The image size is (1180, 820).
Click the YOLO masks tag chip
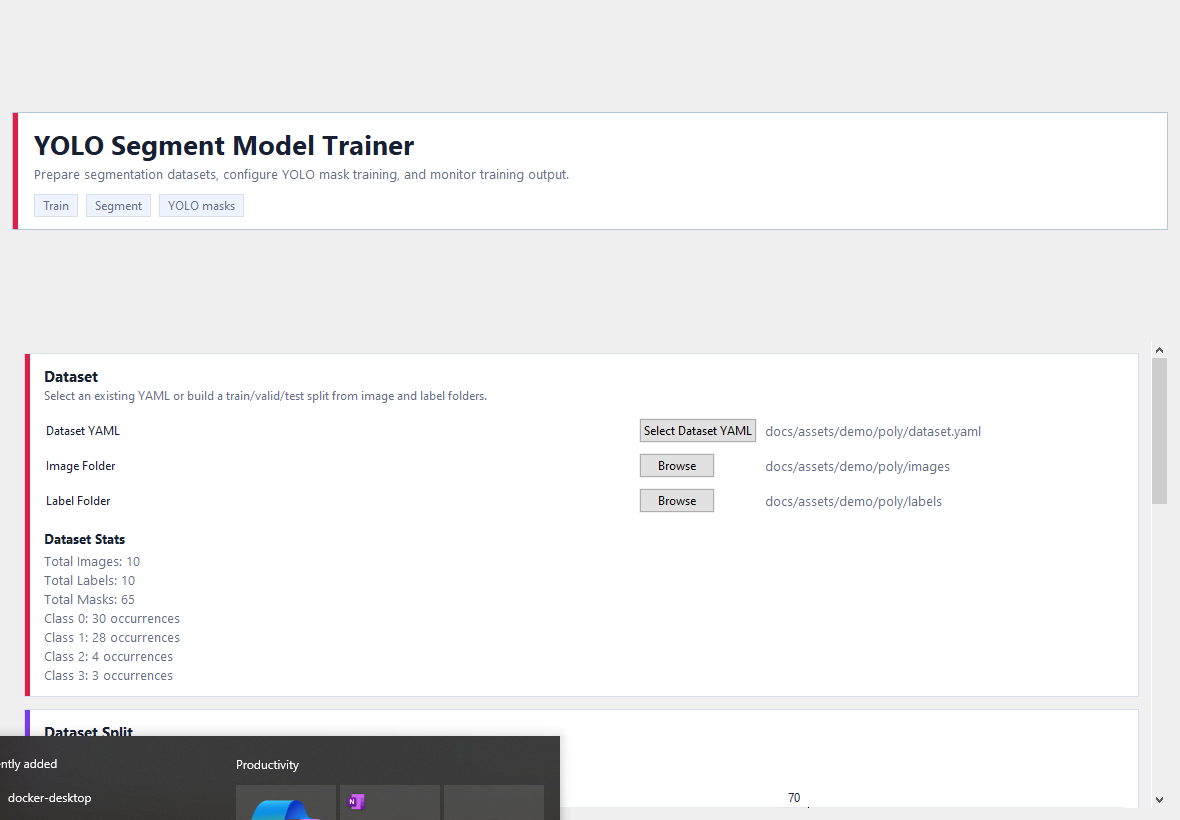point(201,205)
